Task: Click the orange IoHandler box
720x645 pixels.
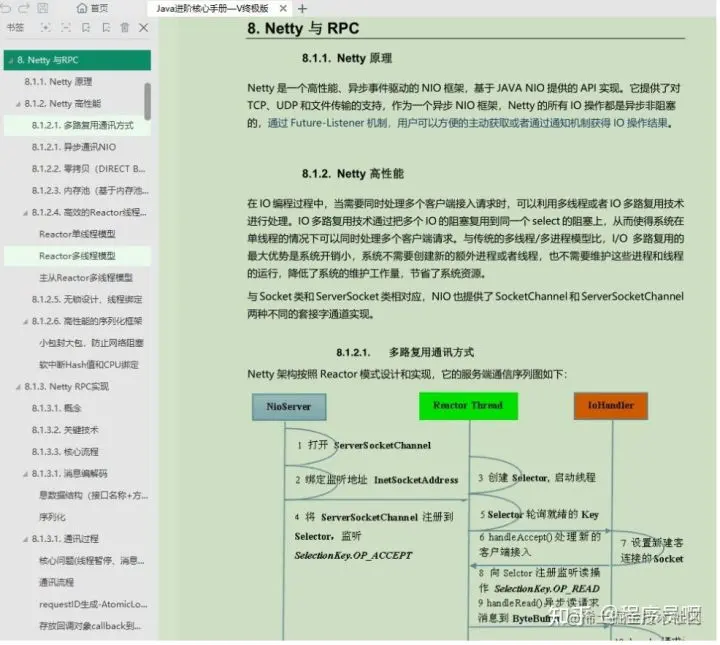Action: click(611, 405)
